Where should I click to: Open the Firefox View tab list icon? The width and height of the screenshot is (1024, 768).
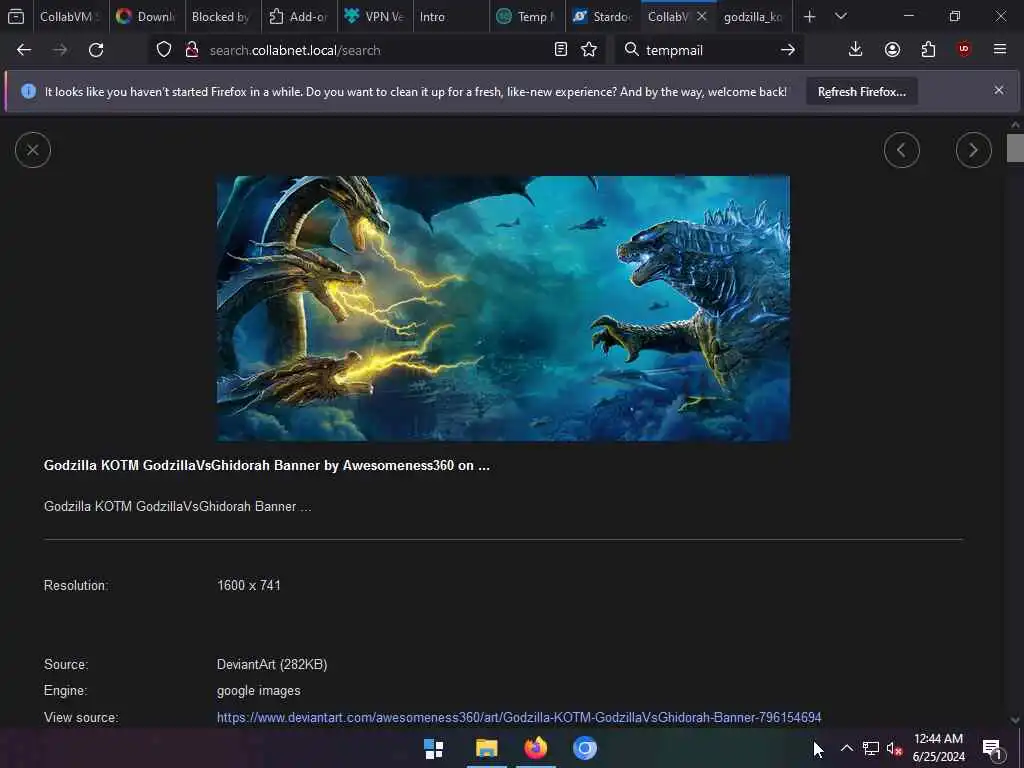click(16, 16)
